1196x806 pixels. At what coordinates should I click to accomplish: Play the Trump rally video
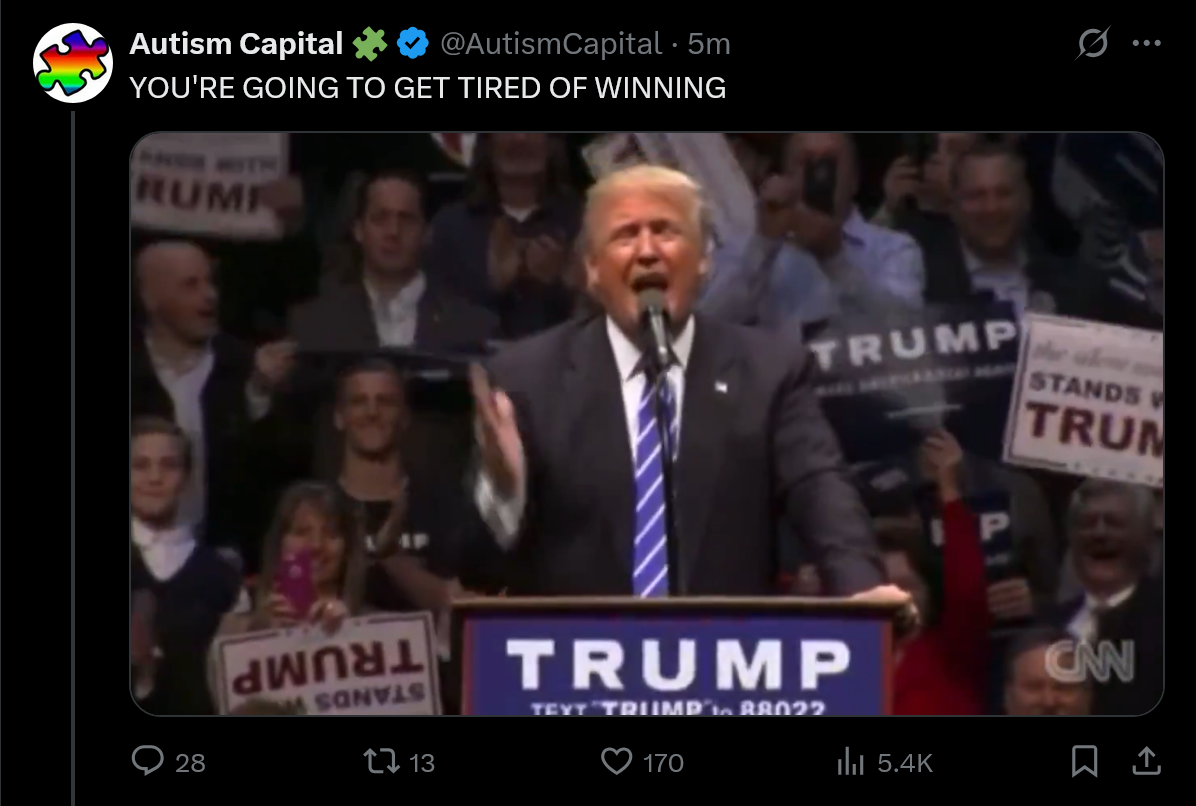coord(647,424)
